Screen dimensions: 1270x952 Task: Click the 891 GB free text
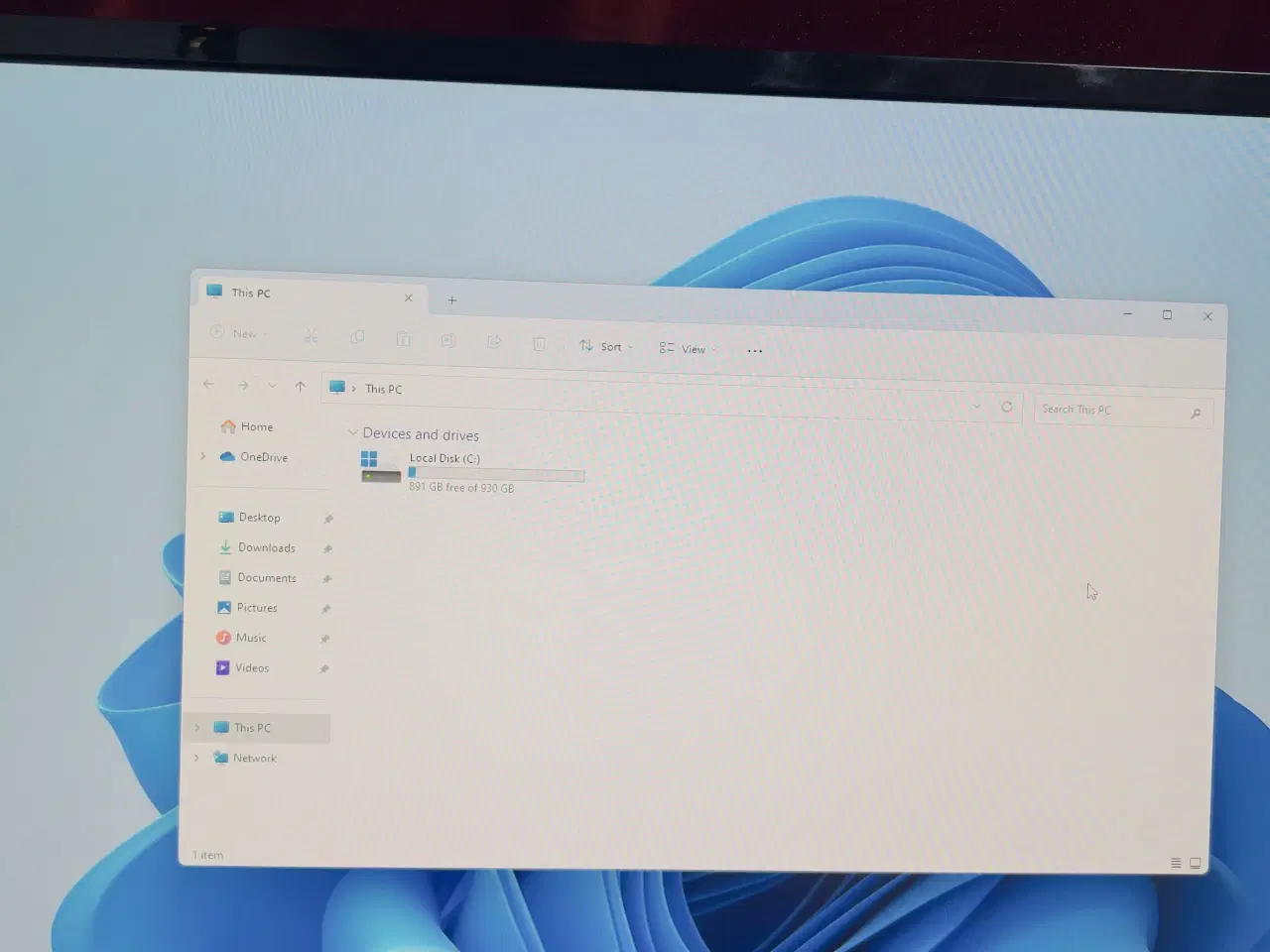(461, 487)
